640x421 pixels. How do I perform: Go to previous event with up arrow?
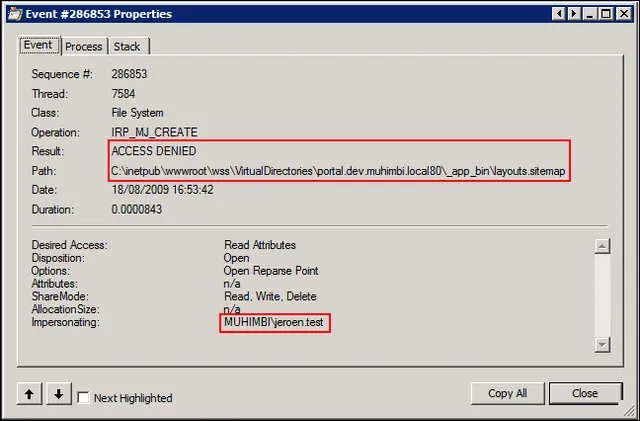click(29, 394)
